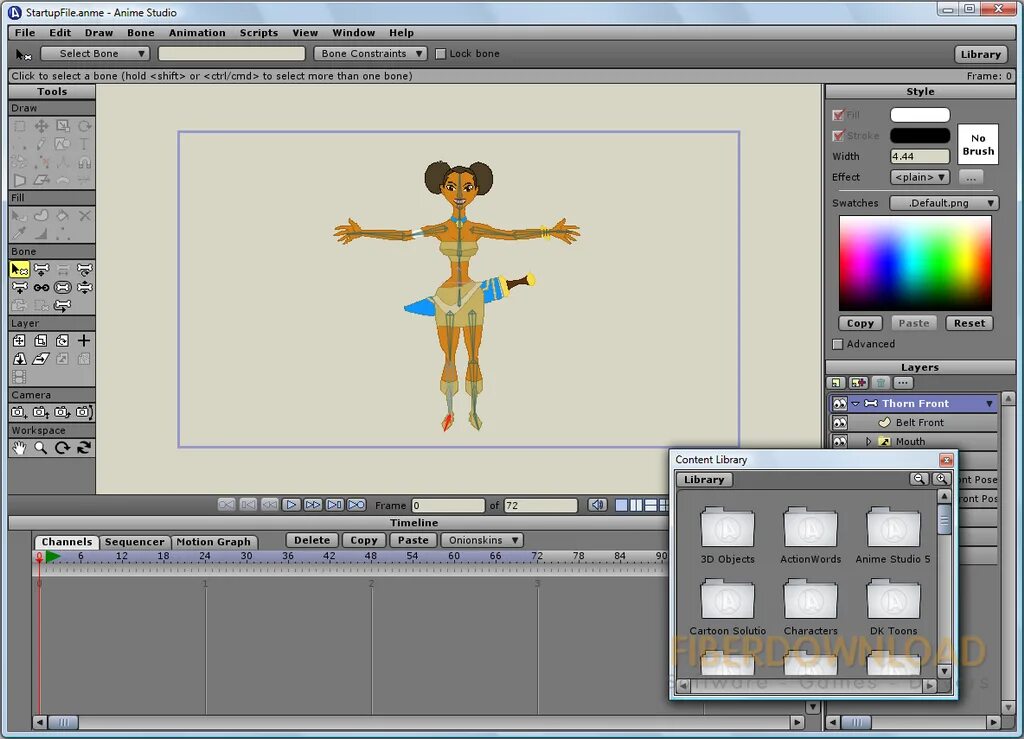Click the Delete Layer trash icon
This screenshot has width=1024, height=739.
pyautogui.click(x=880, y=383)
